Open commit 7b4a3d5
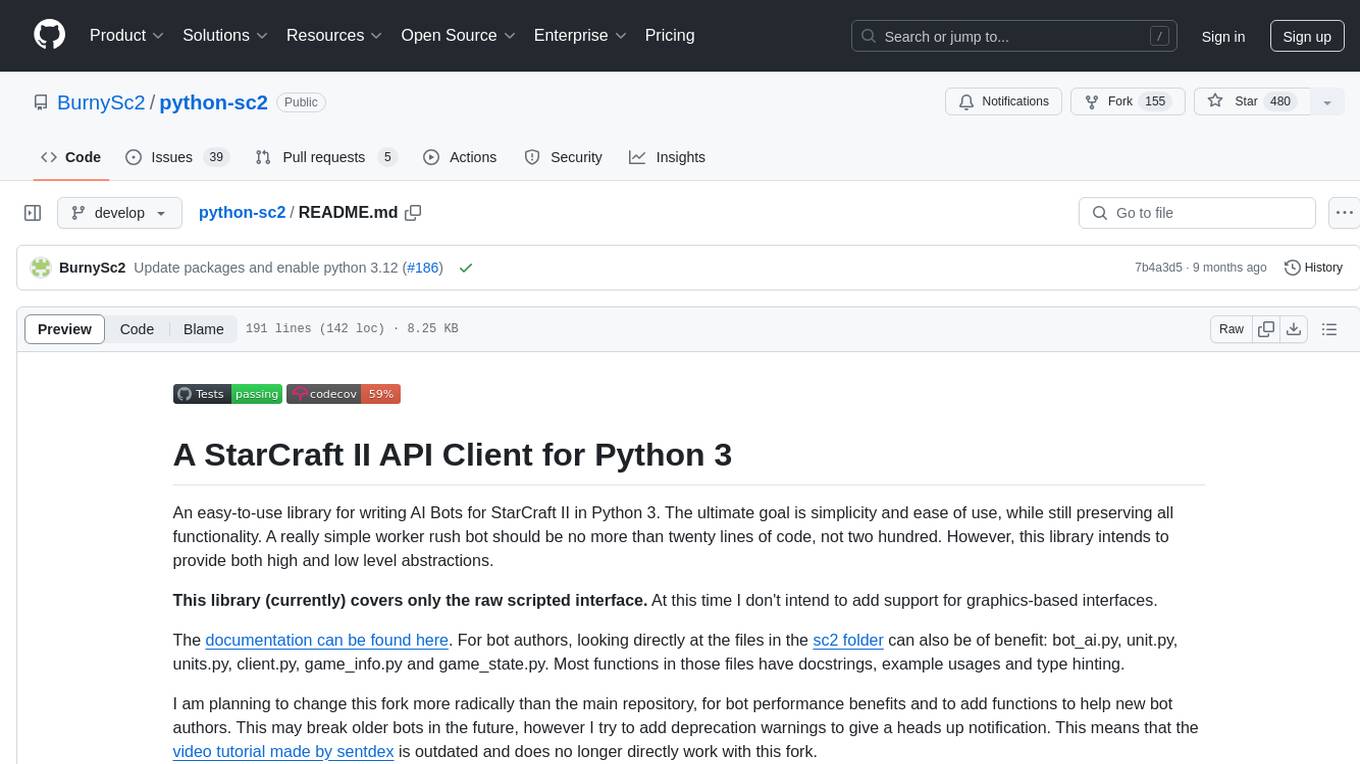 [x=1158, y=268]
